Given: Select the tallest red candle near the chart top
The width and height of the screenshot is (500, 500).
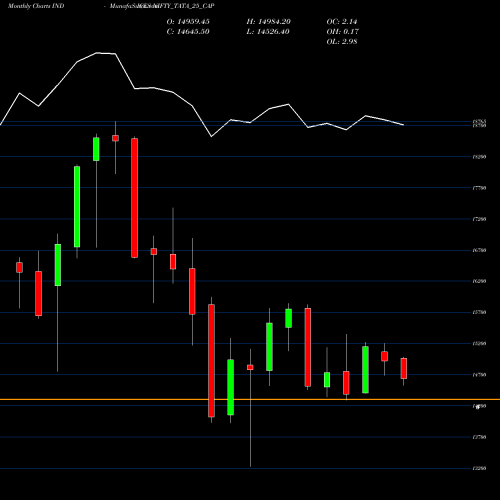Looking at the screenshot, I should 135,198.
